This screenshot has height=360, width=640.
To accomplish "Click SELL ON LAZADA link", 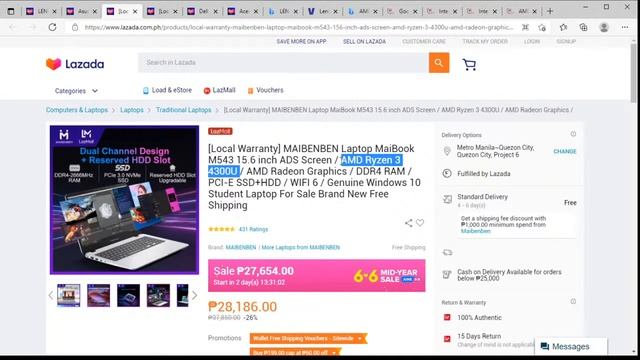I will pyautogui.click(x=364, y=42).
